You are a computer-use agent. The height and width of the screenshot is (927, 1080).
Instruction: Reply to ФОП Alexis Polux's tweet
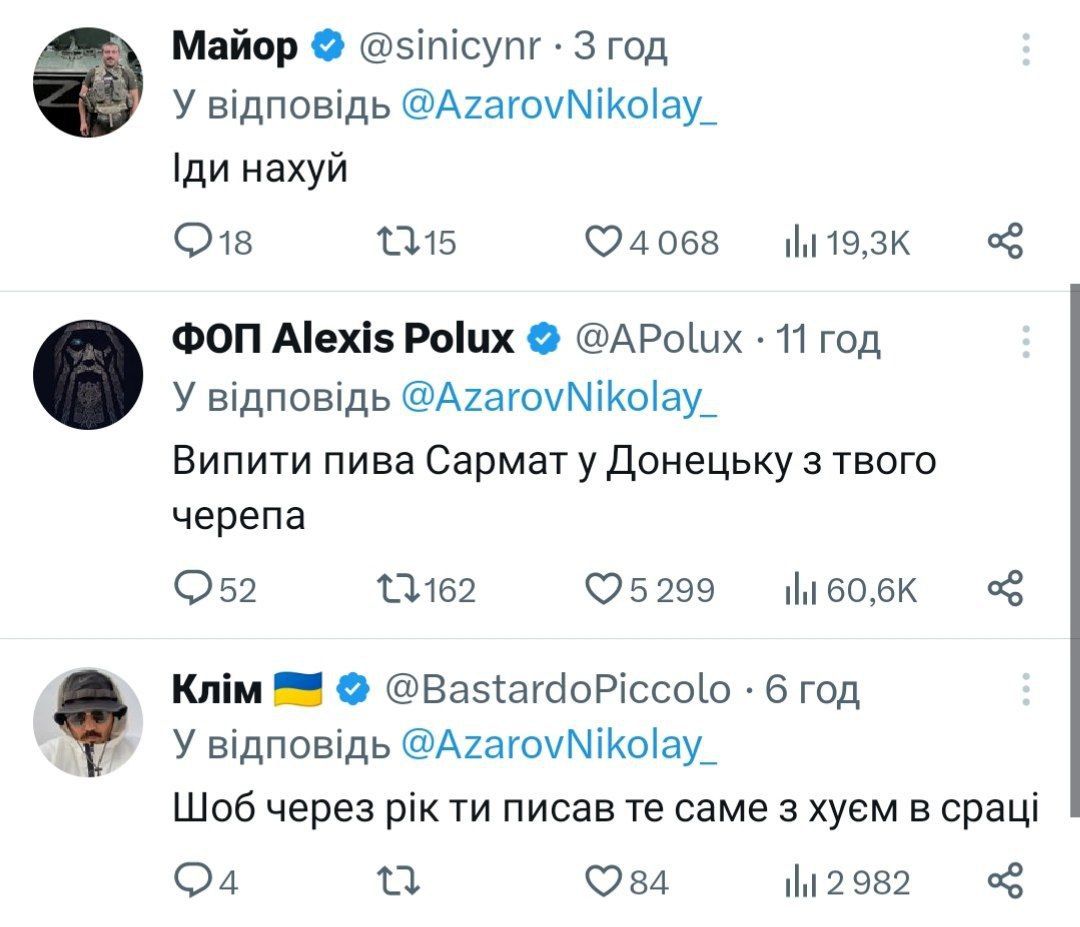point(190,589)
